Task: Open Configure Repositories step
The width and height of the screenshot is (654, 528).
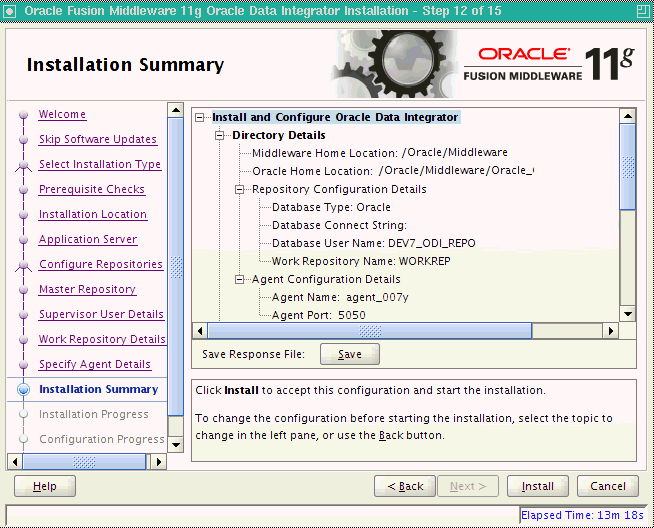Action: 101,264
